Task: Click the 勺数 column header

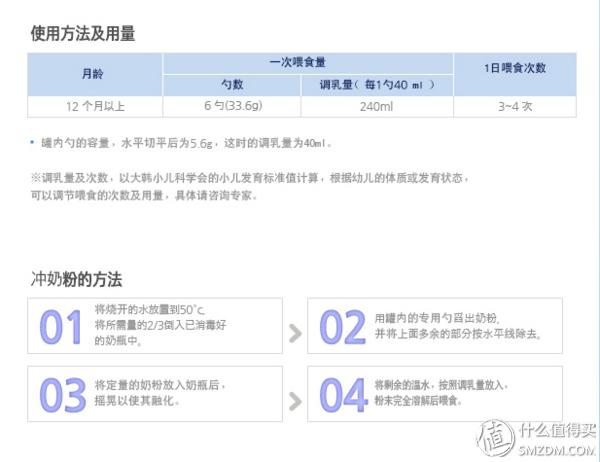Action: (x=232, y=85)
